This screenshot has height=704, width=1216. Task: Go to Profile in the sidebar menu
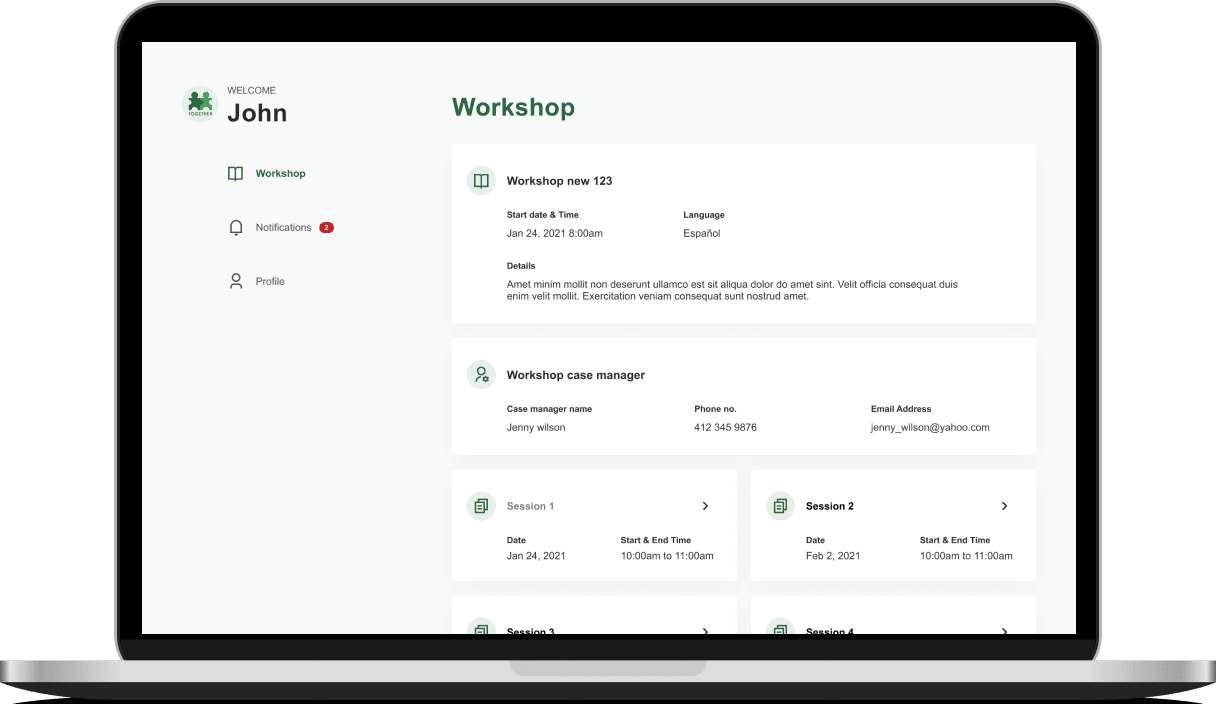tap(270, 282)
